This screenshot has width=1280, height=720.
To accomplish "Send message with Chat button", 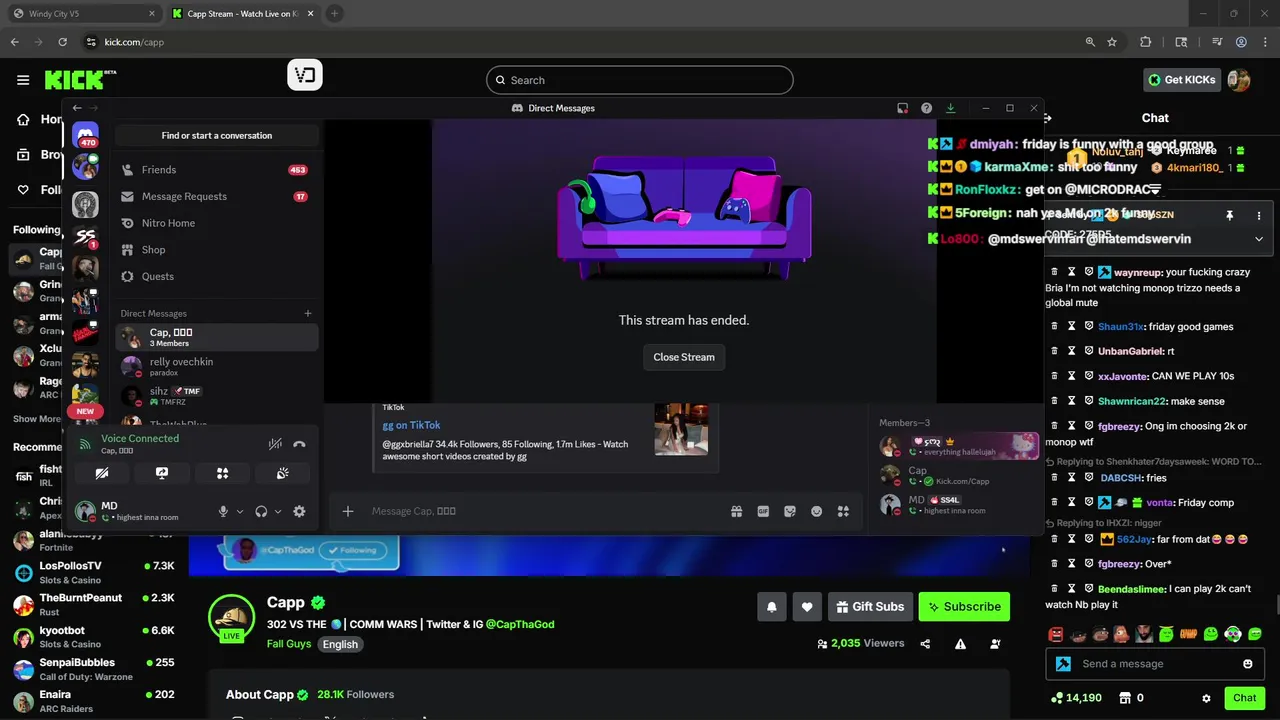I will [1244, 698].
